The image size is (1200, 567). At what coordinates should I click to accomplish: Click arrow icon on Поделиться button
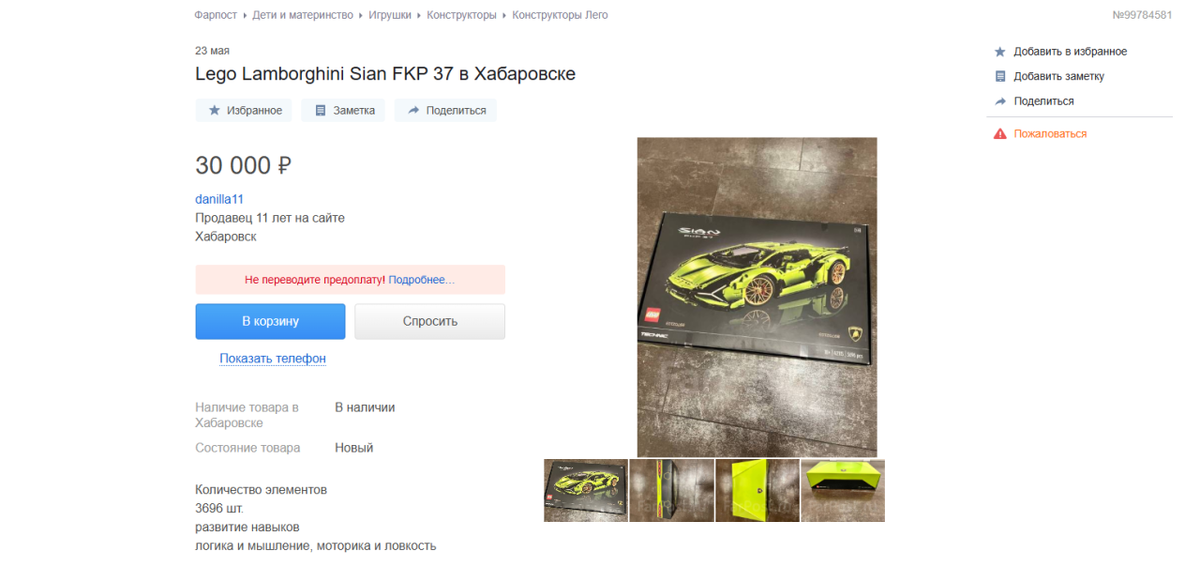[413, 111]
